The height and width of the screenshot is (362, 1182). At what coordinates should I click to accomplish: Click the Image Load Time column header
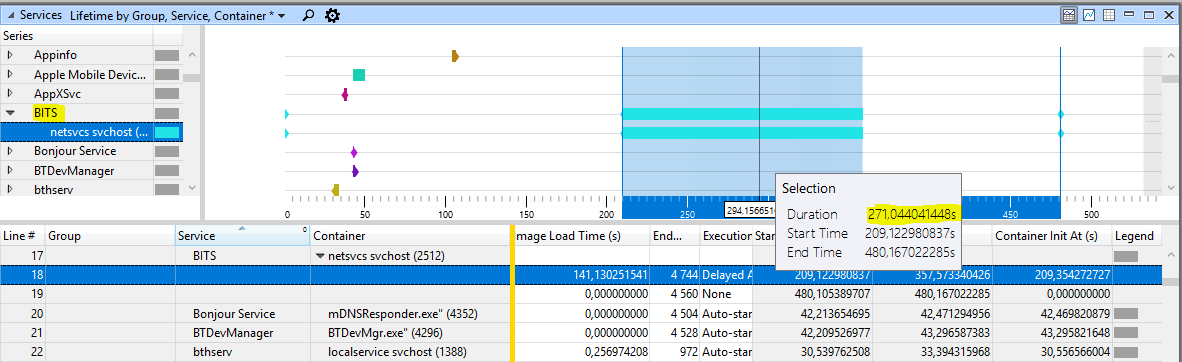[580, 236]
